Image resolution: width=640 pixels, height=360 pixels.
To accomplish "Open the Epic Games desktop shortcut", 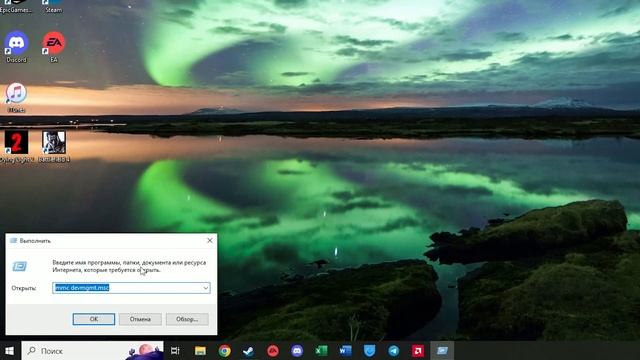I will [16, 7].
